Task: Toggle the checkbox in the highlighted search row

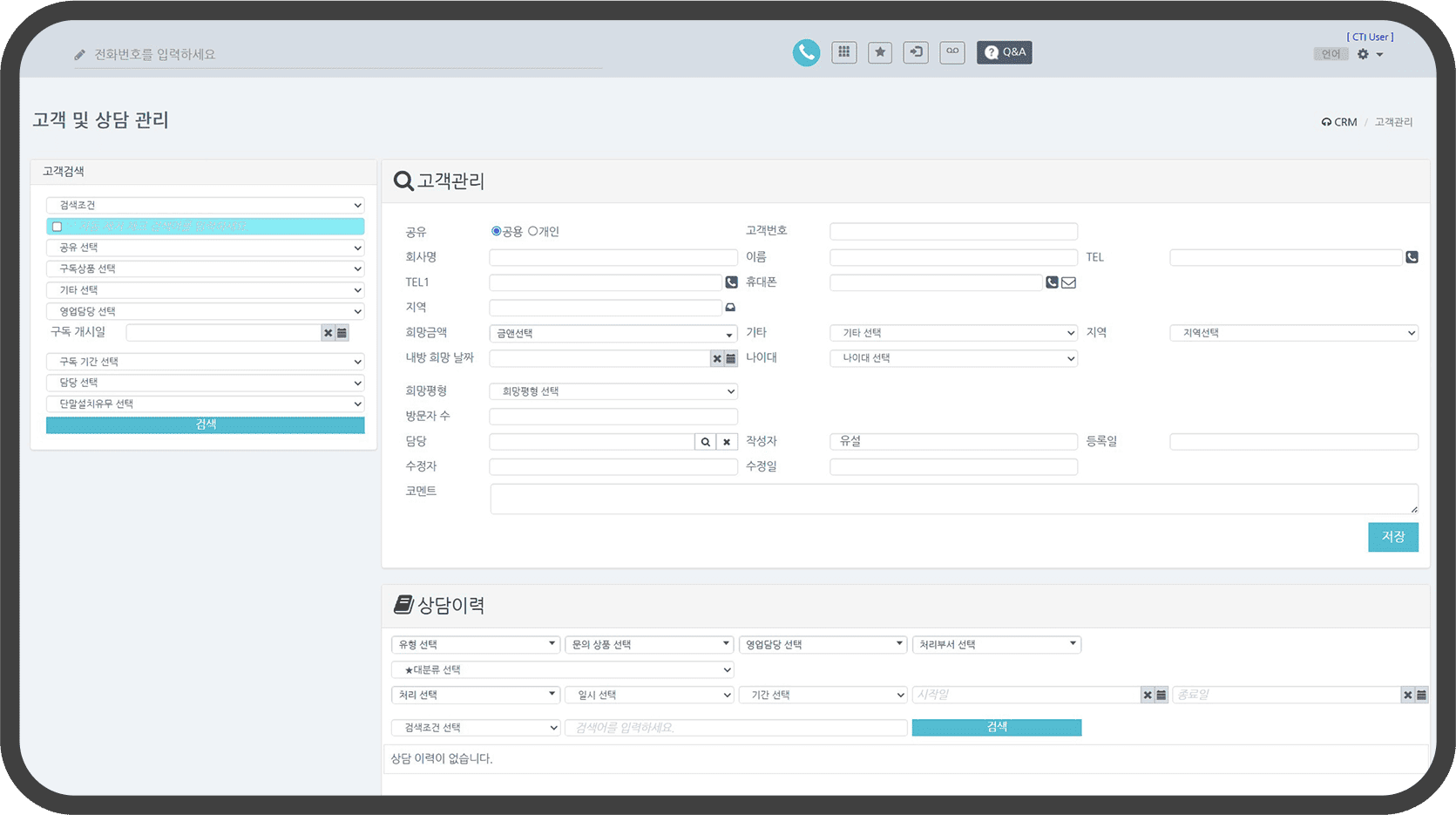Action: pos(58,227)
